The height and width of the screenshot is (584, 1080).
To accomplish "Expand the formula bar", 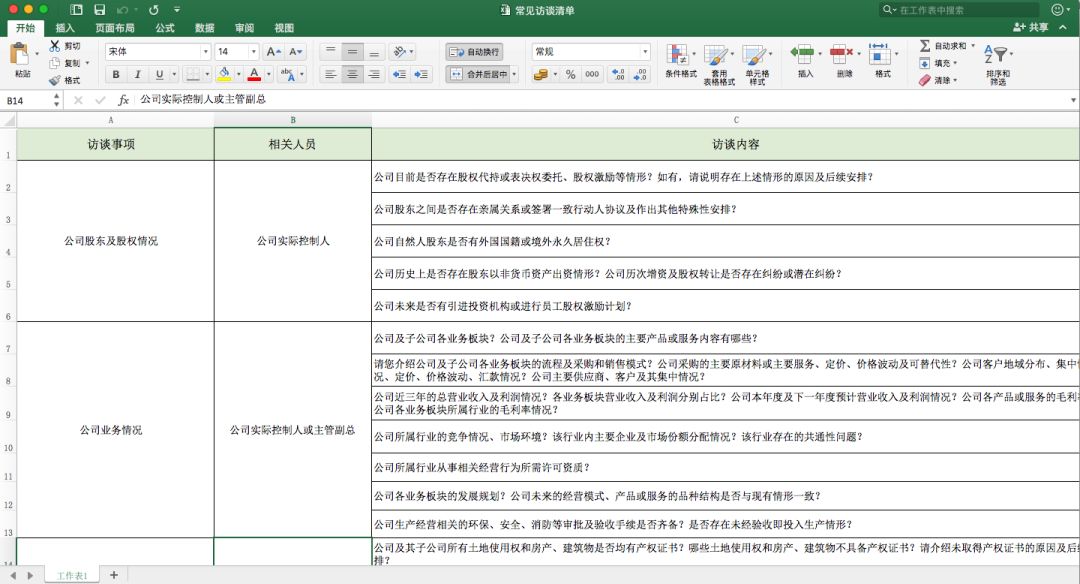I will click(x=1073, y=100).
